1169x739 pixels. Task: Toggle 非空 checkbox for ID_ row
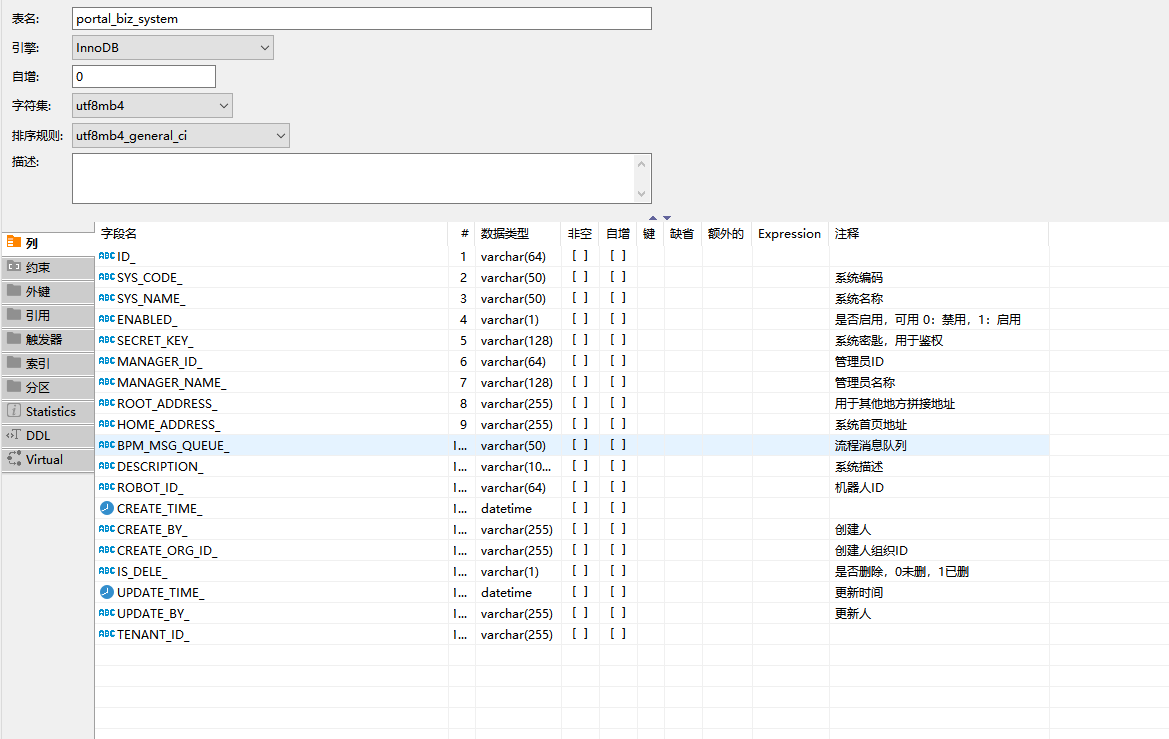coord(580,256)
